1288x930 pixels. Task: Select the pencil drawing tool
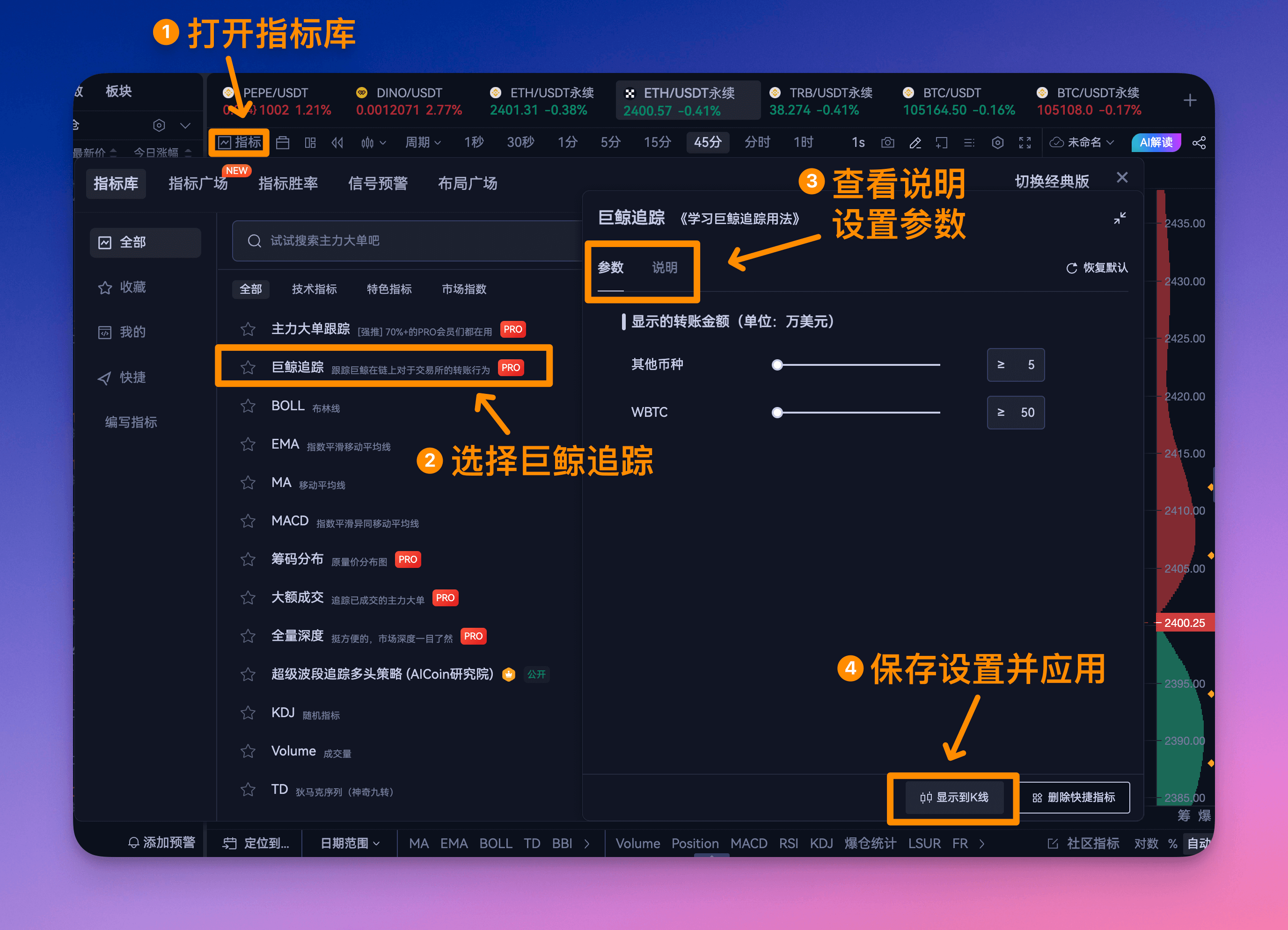tap(915, 143)
